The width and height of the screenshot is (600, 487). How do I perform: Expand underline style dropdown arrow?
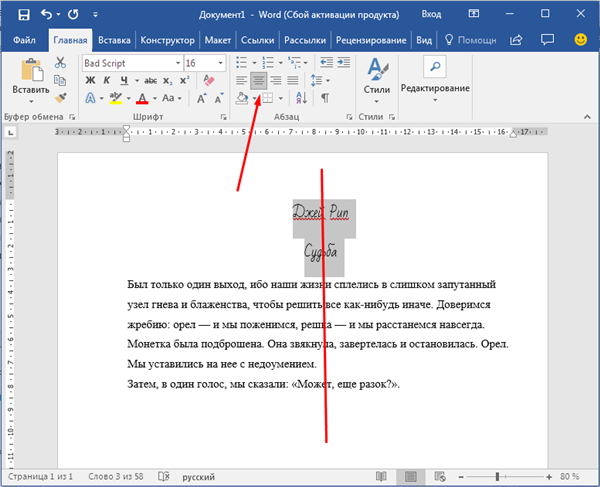pyautogui.click(x=137, y=81)
